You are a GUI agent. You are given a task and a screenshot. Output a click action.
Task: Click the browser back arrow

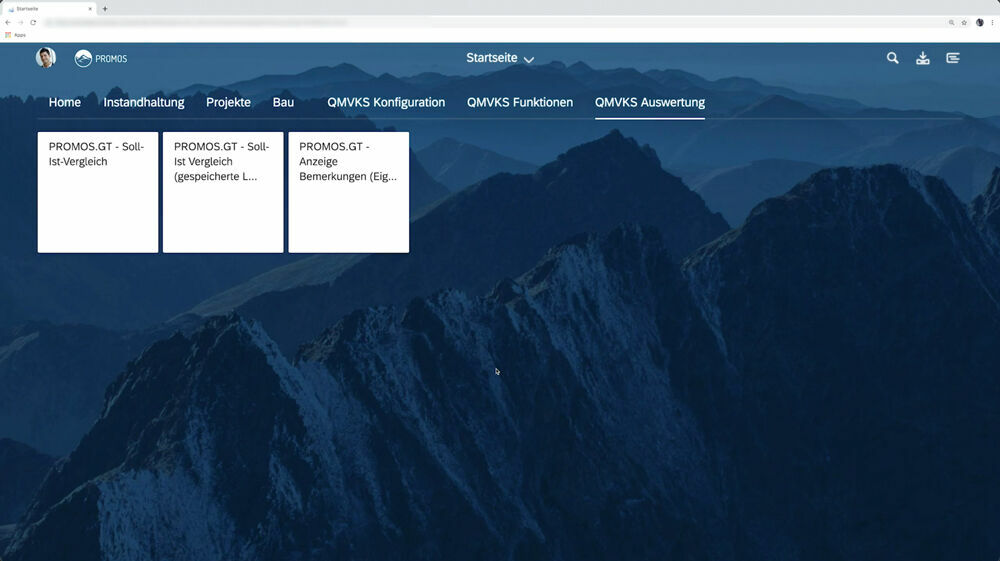(8, 22)
